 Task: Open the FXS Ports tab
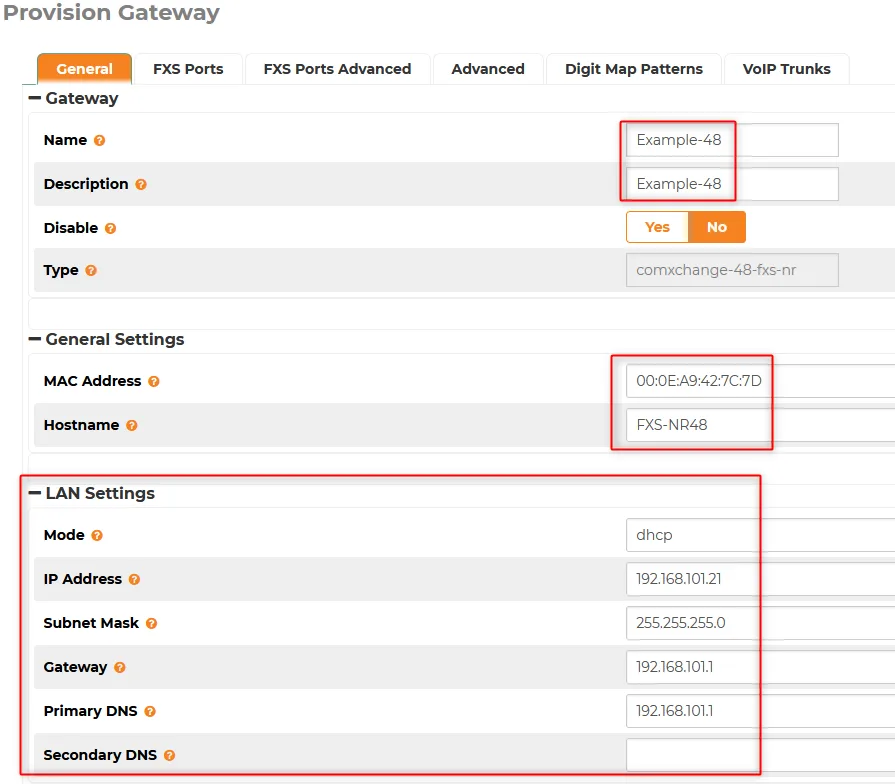pos(188,68)
